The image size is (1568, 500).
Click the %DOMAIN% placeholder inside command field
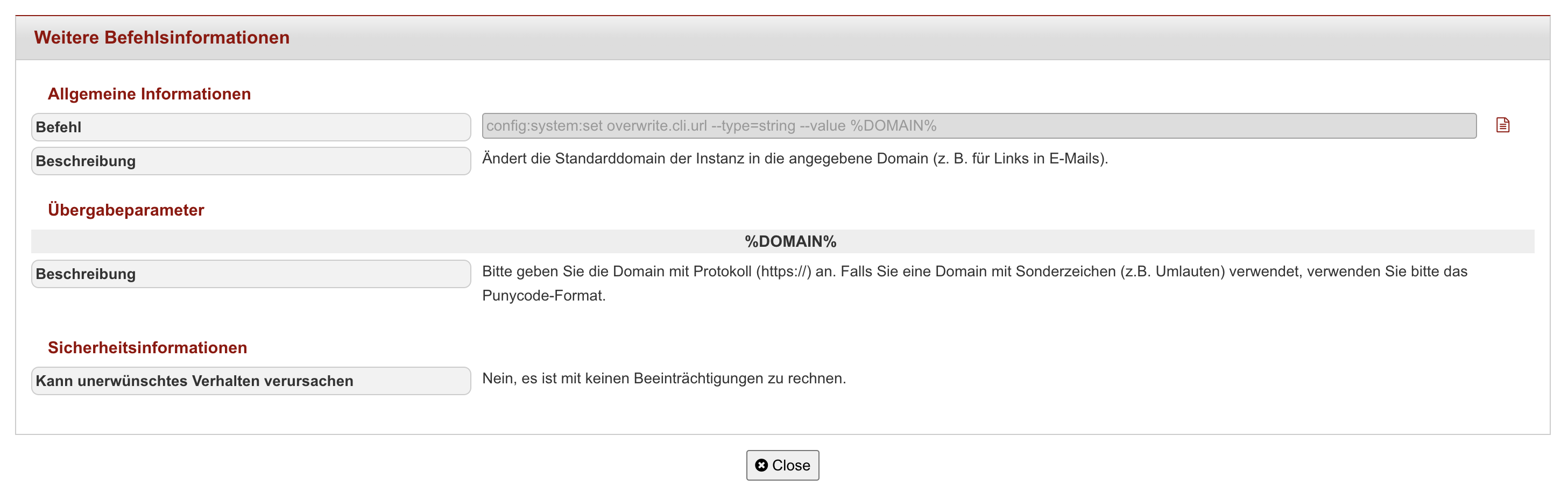[x=893, y=126]
